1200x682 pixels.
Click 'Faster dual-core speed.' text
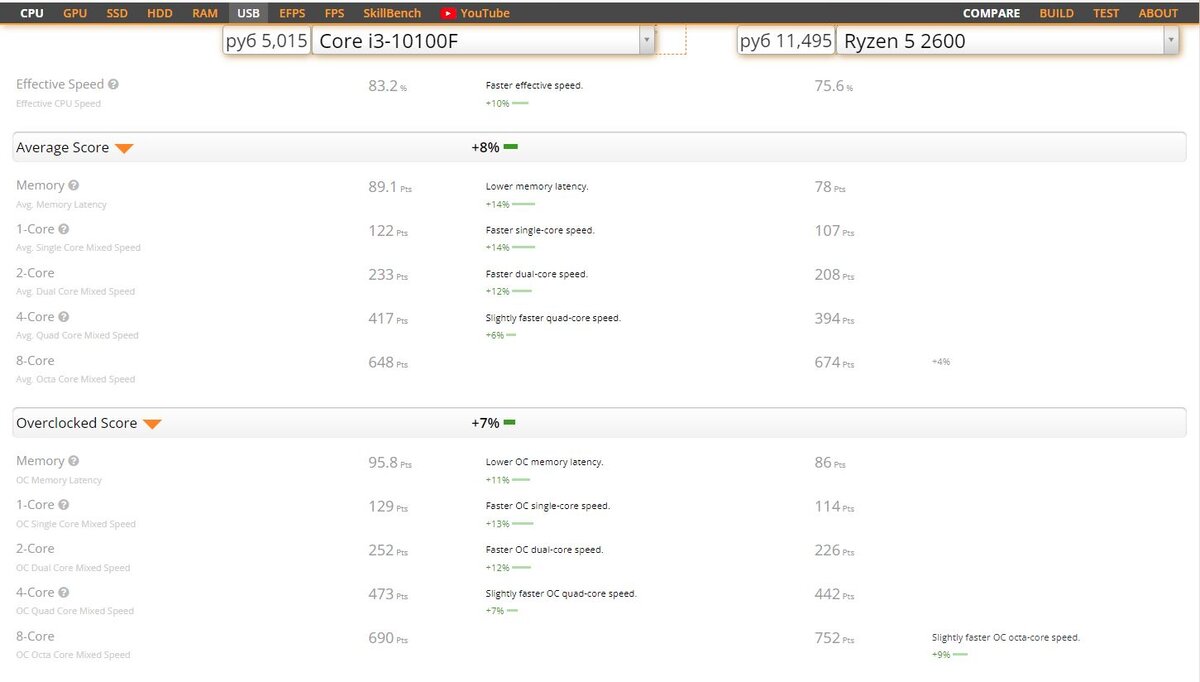[x=537, y=274]
